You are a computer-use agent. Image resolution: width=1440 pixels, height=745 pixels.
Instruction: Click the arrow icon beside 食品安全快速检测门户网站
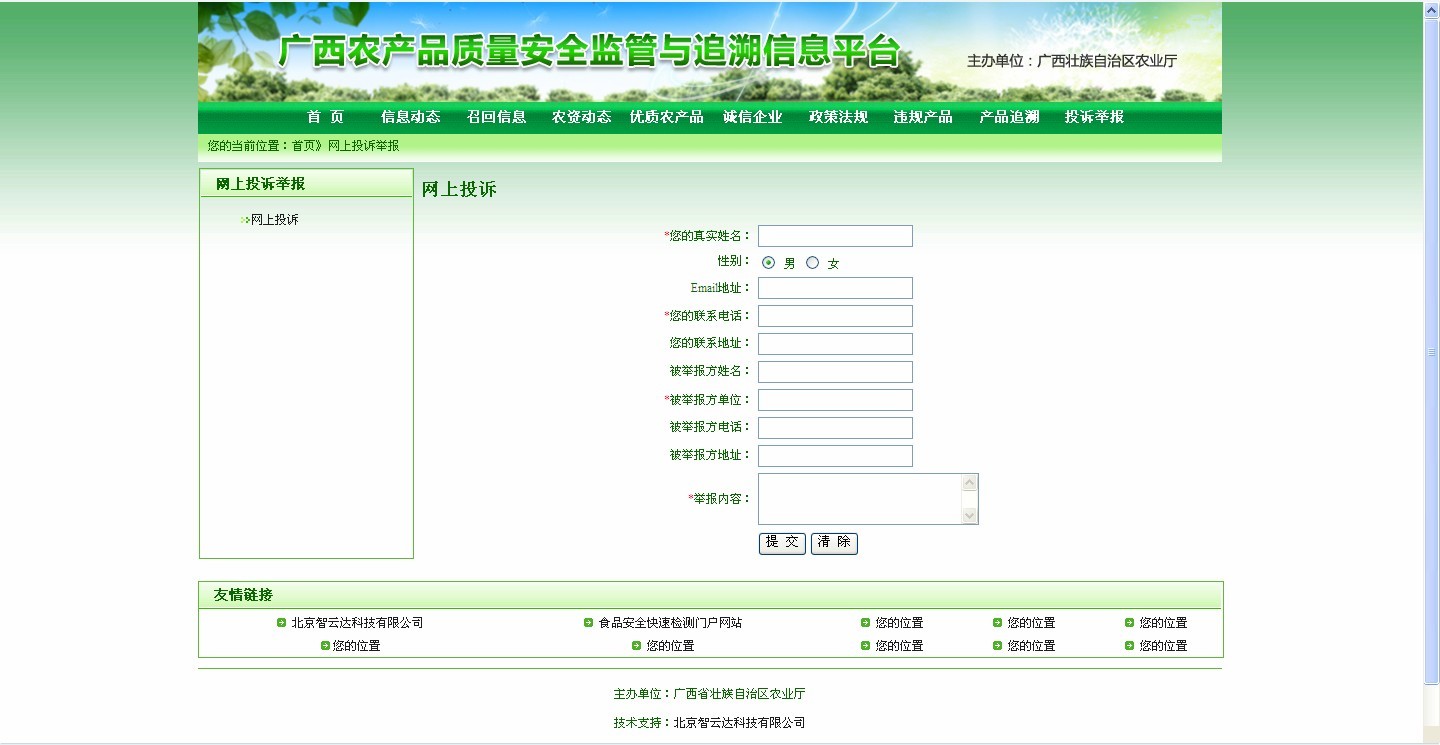click(589, 623)
